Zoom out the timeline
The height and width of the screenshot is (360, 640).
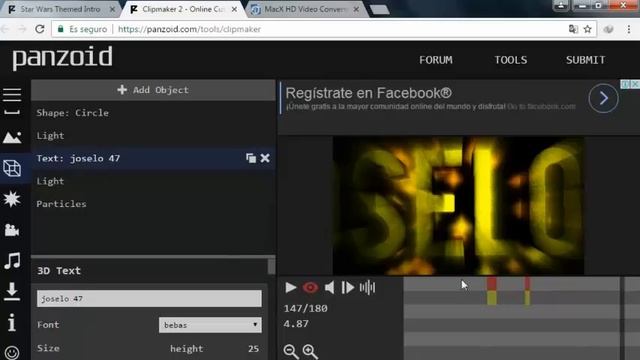coord(291,351)
